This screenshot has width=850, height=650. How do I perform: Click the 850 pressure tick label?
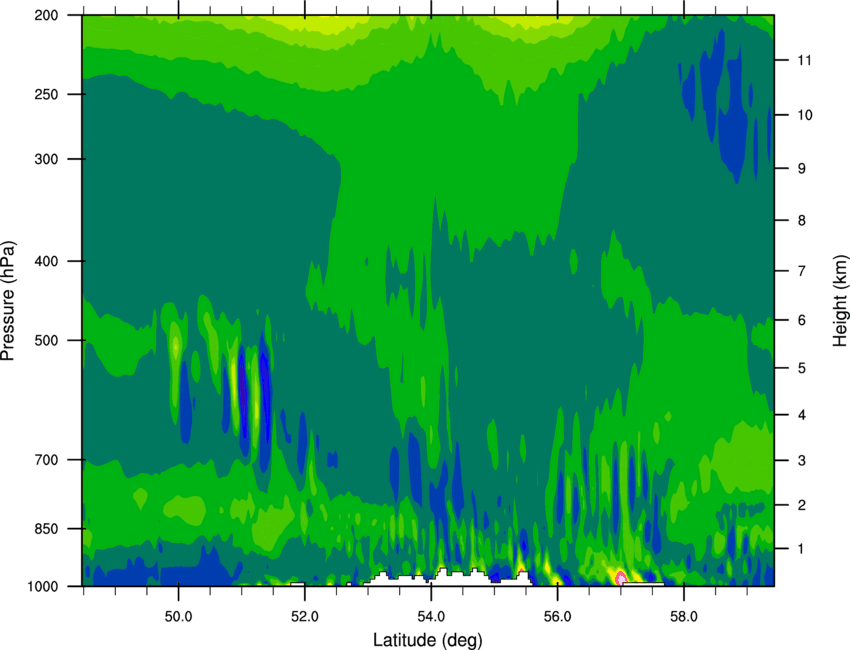point(46,529)
